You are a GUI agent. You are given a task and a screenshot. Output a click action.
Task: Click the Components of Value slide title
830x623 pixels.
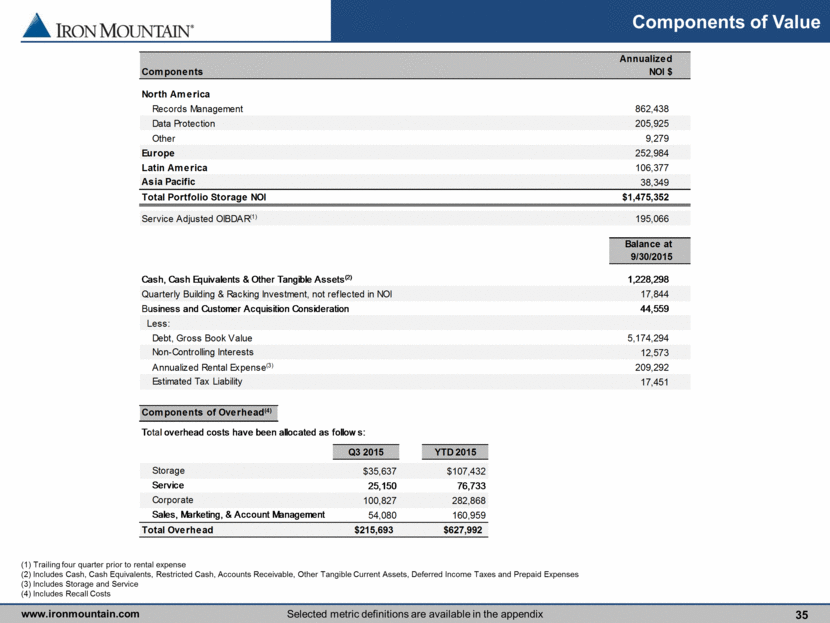tap(726, 22)
